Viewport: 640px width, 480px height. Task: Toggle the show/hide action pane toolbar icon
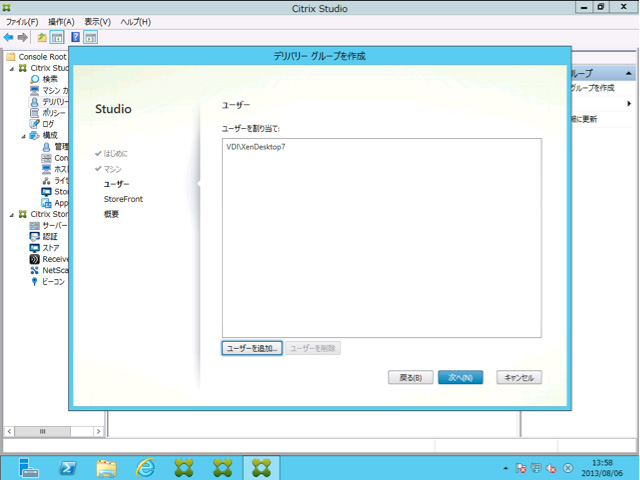(x=90, y=38)
